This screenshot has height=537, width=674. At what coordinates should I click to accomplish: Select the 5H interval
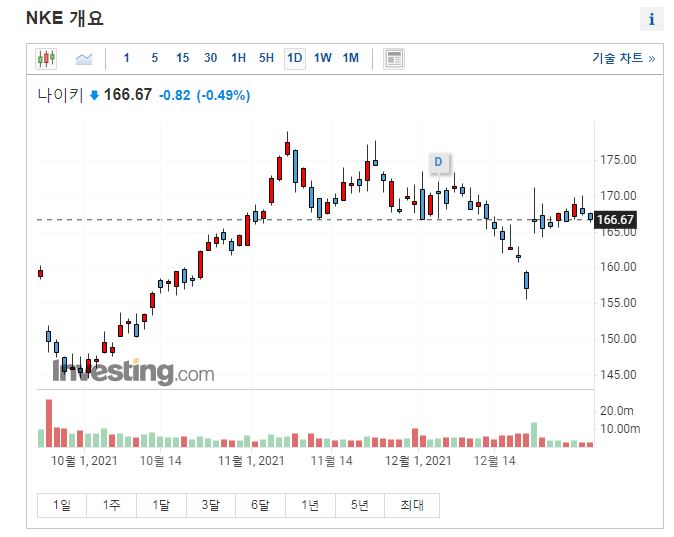click(267, 58)
